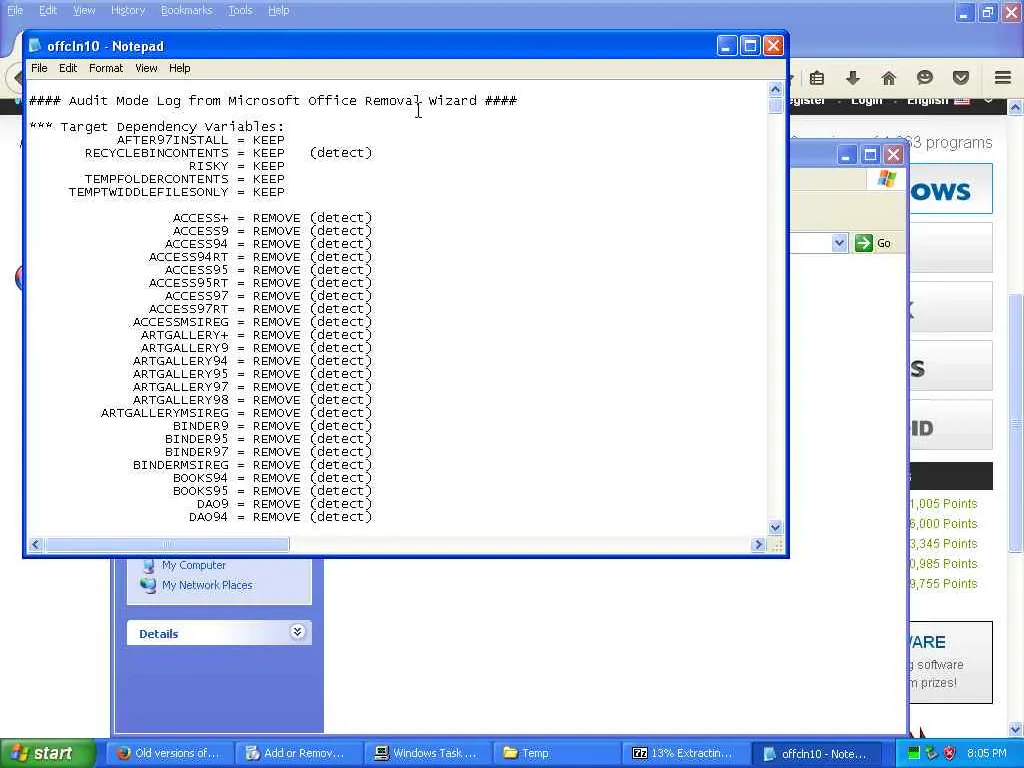
Task: Open the Notepad Help menu
Action: tap(180, 68)
